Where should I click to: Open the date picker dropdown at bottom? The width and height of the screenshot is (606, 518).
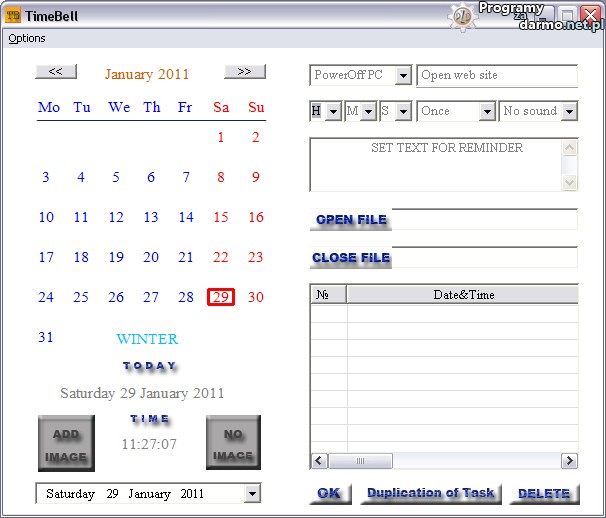[251, 494]
